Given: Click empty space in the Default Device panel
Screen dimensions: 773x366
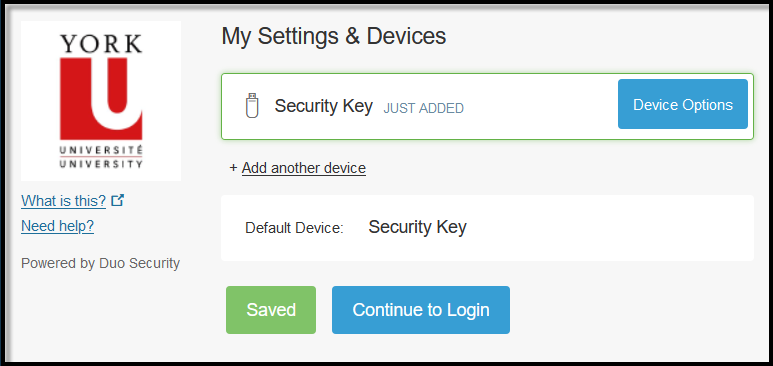Looking at the screenshot, I should click(606, 228).
